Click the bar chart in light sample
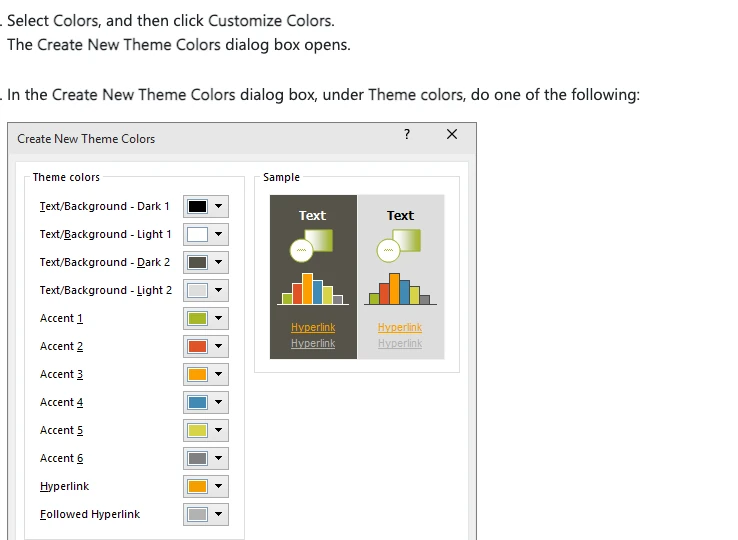This screenshot has width=738, height=540. pyautogui.click(x=400, y=289)
